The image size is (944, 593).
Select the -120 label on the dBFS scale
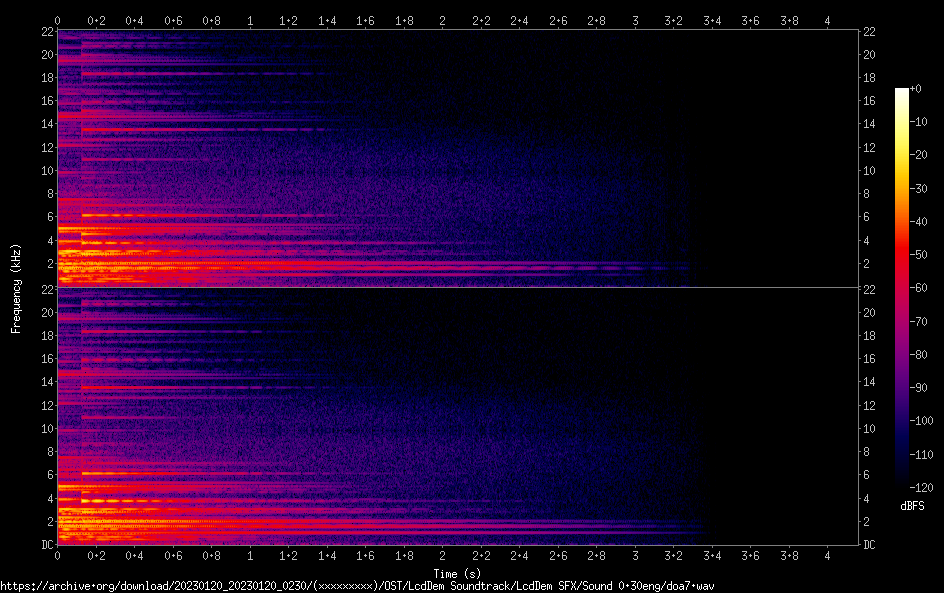coord(920,488)
